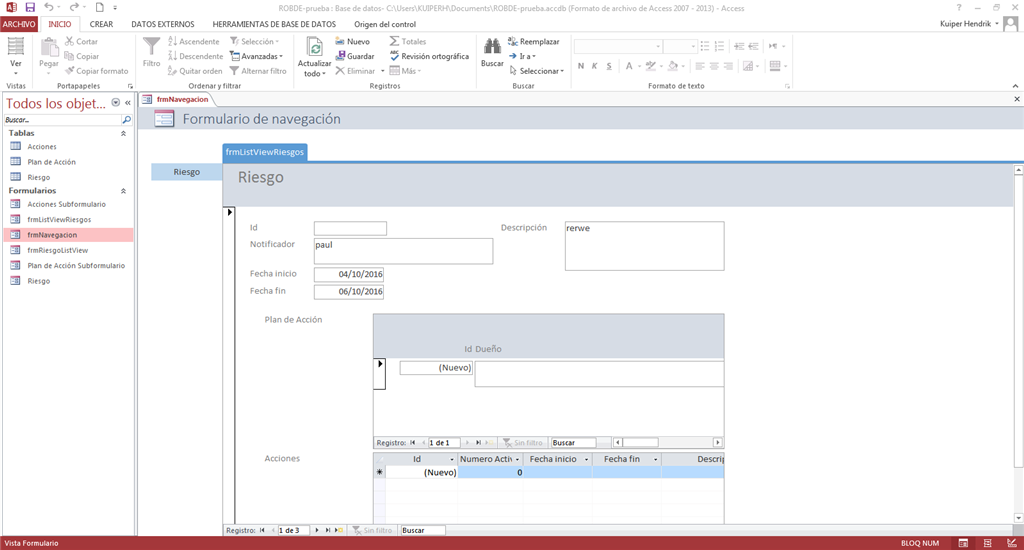Click the Descripción text box

(645, 246)
